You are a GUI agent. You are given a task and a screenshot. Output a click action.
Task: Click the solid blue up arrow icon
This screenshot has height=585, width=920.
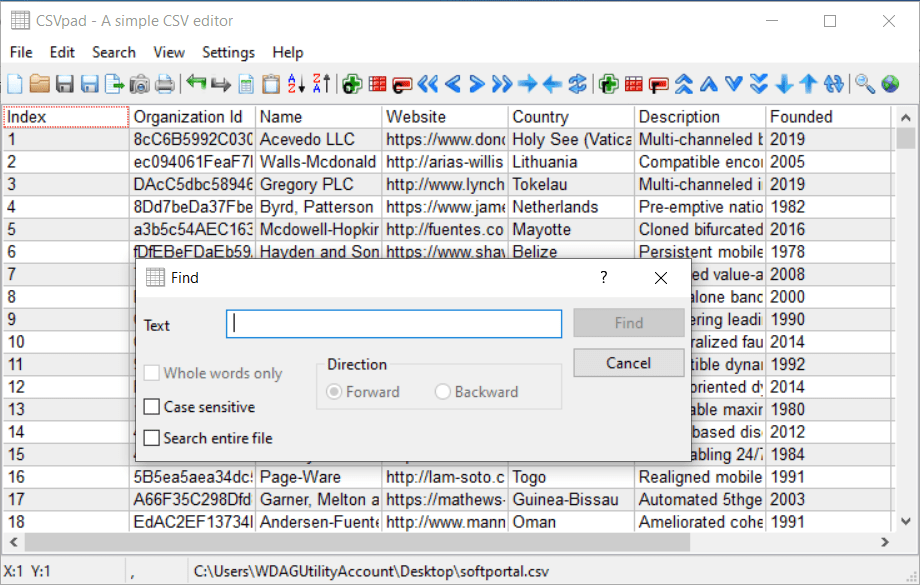point(809,84)
